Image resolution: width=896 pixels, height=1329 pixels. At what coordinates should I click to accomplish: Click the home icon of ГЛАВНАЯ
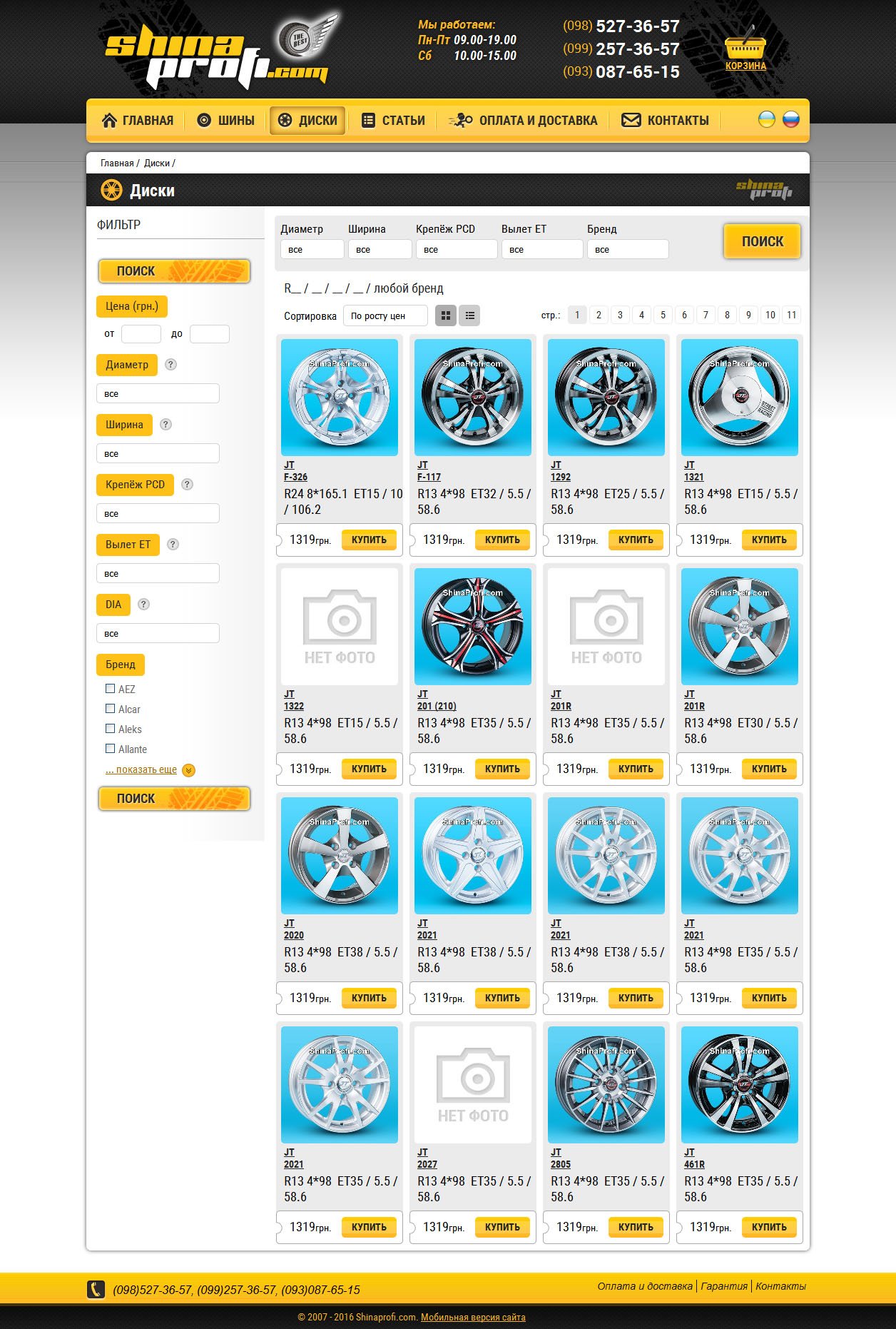(109, 121)
